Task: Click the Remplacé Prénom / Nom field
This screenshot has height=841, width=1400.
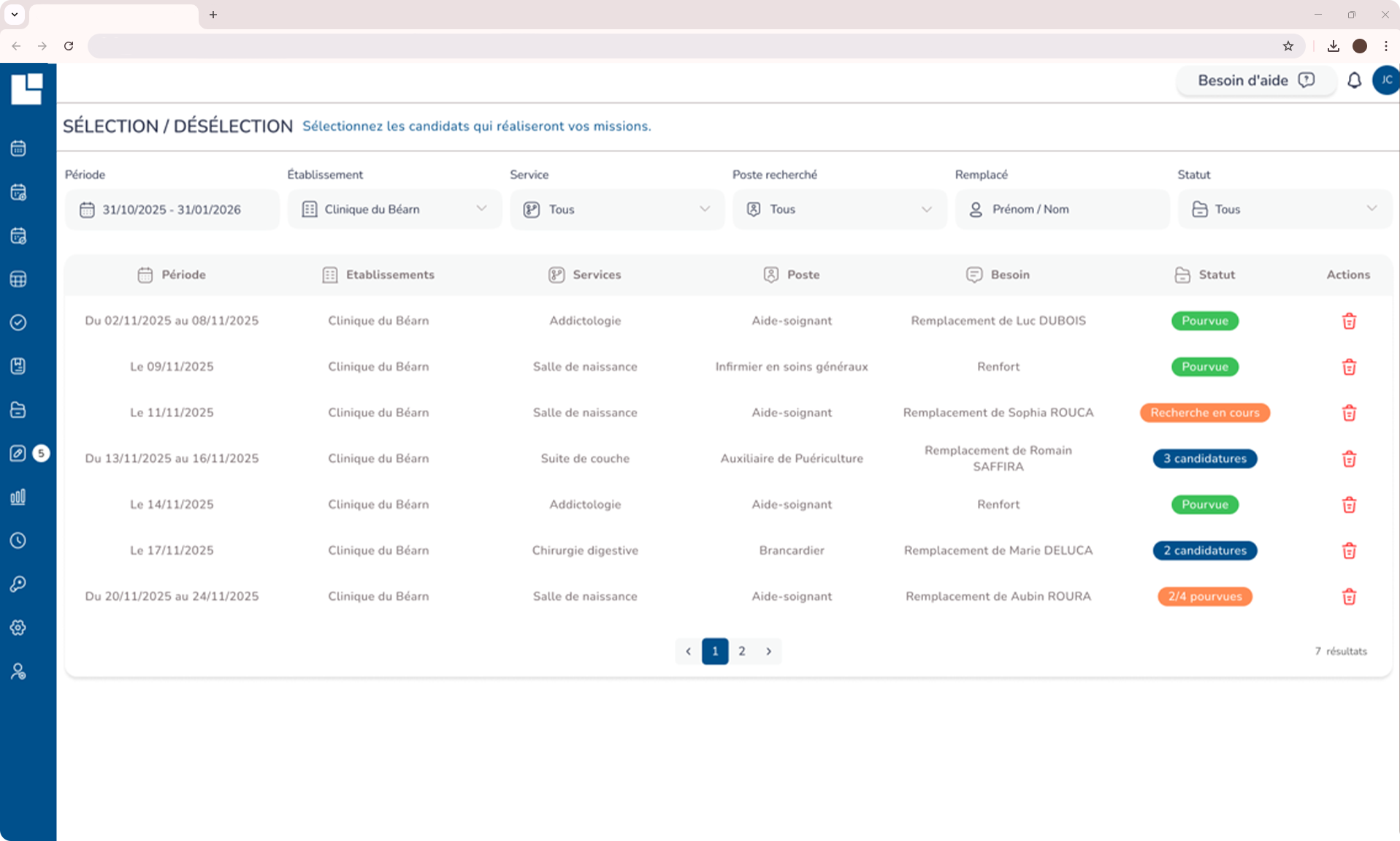Action: 1062,210
